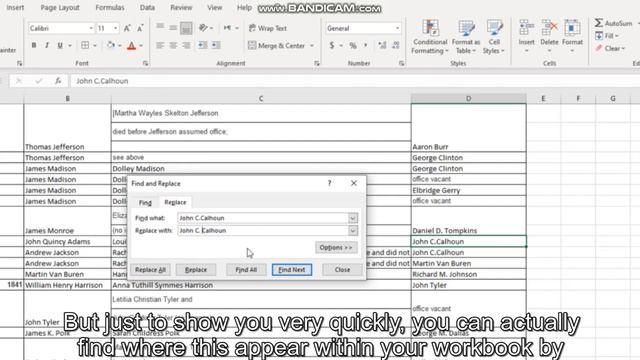Click Replace All button
Screen dimensions: 640x360
[x=150, y=270]
